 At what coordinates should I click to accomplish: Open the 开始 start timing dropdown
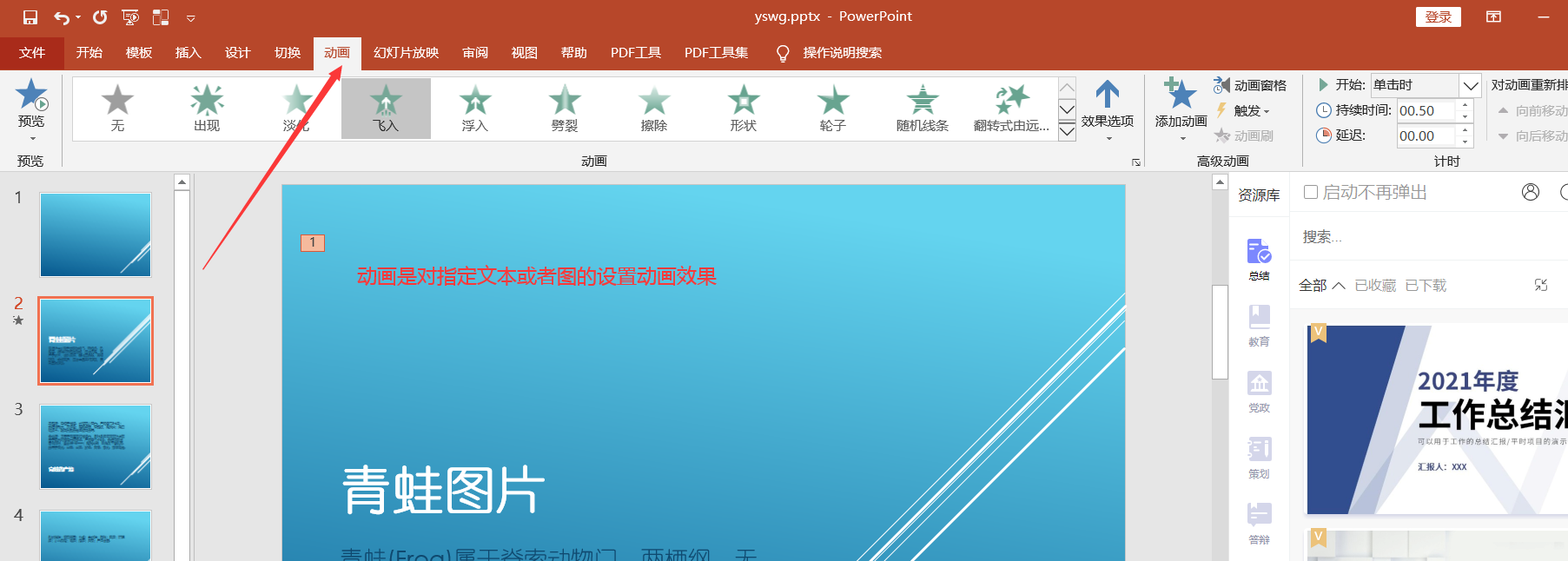click(x=1470, y=85)
